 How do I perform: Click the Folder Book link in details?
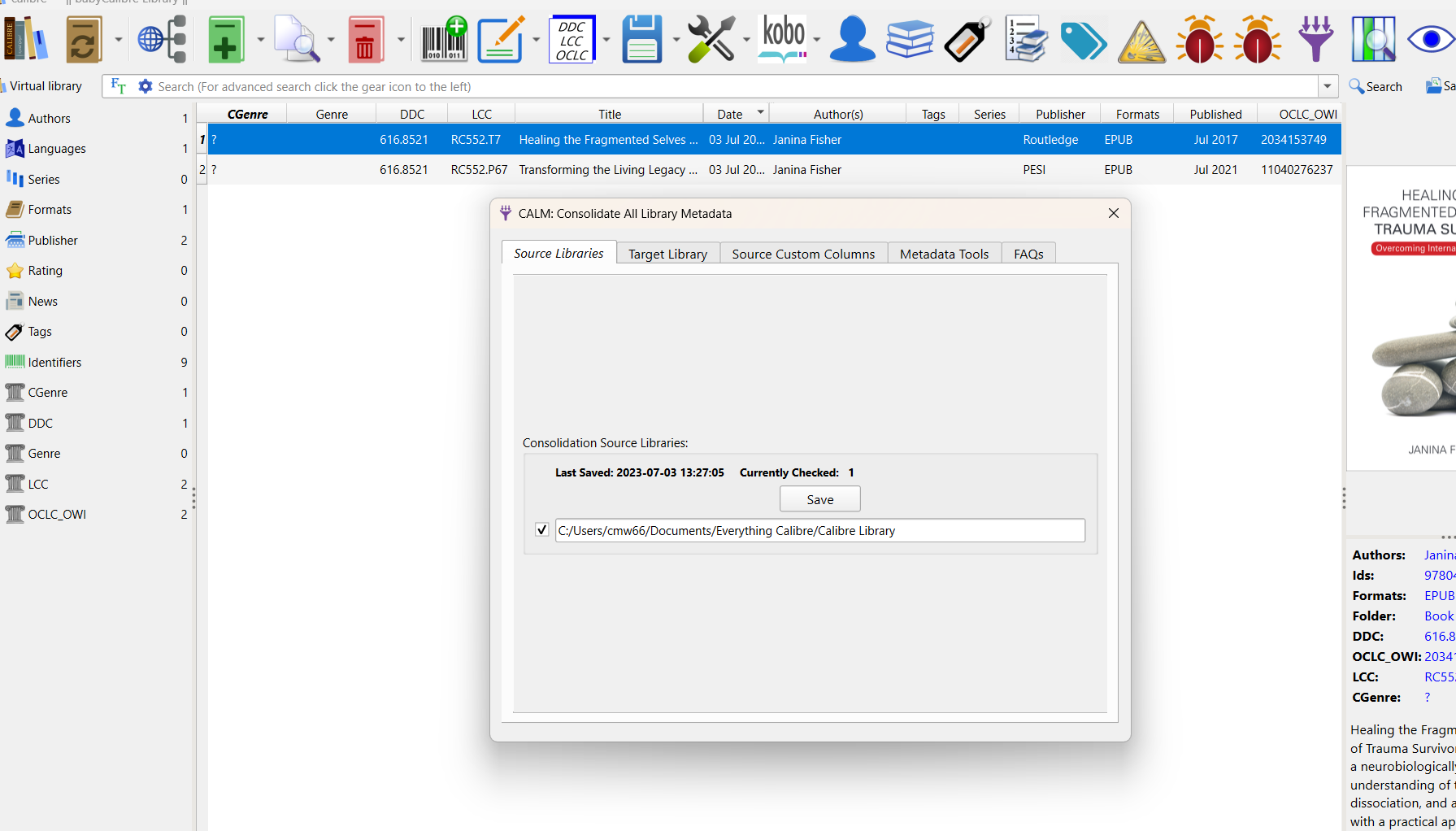(x=1439, y=616)
